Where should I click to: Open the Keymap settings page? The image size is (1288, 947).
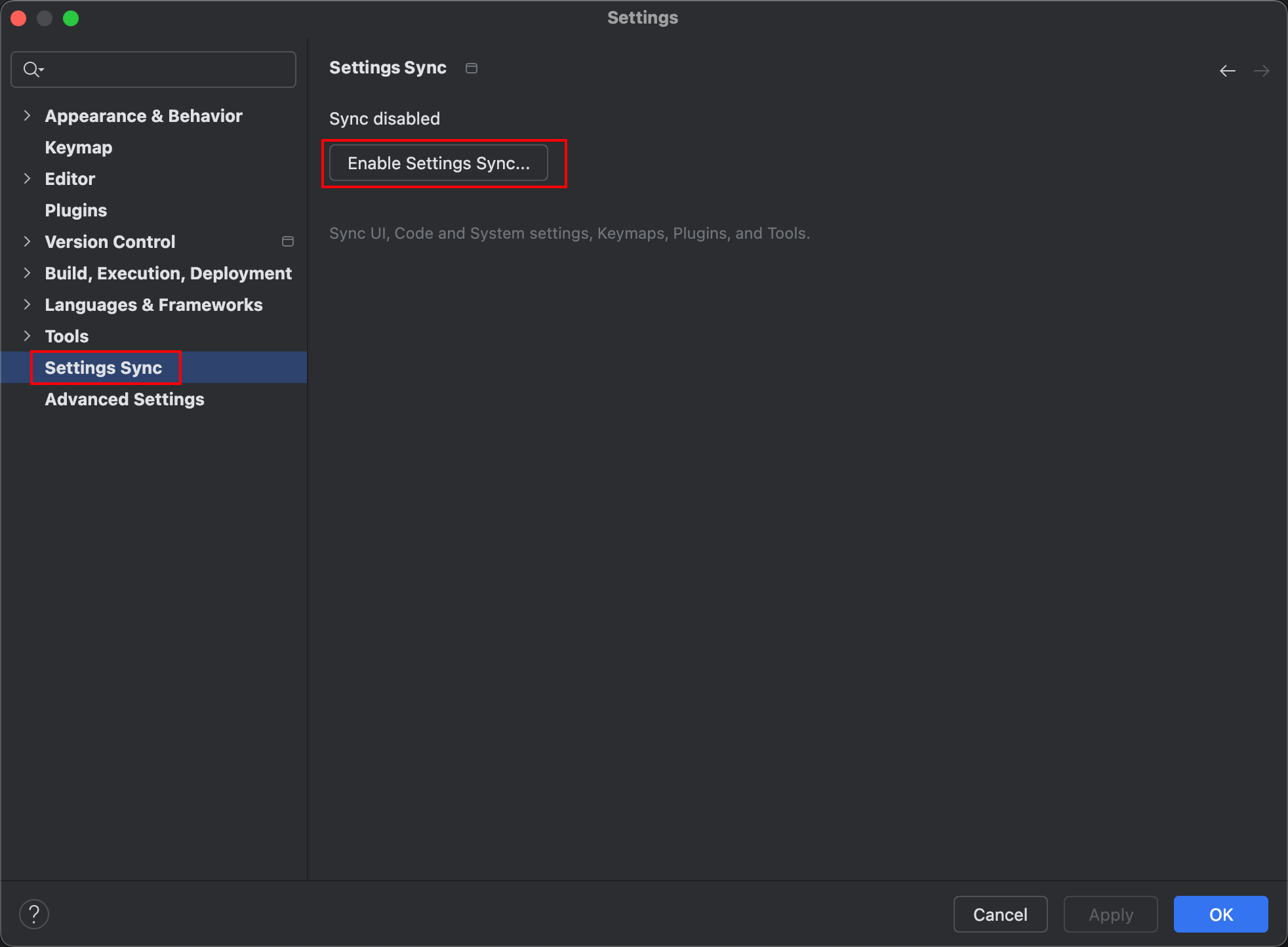pyautogui.click(x=78, y=148)
